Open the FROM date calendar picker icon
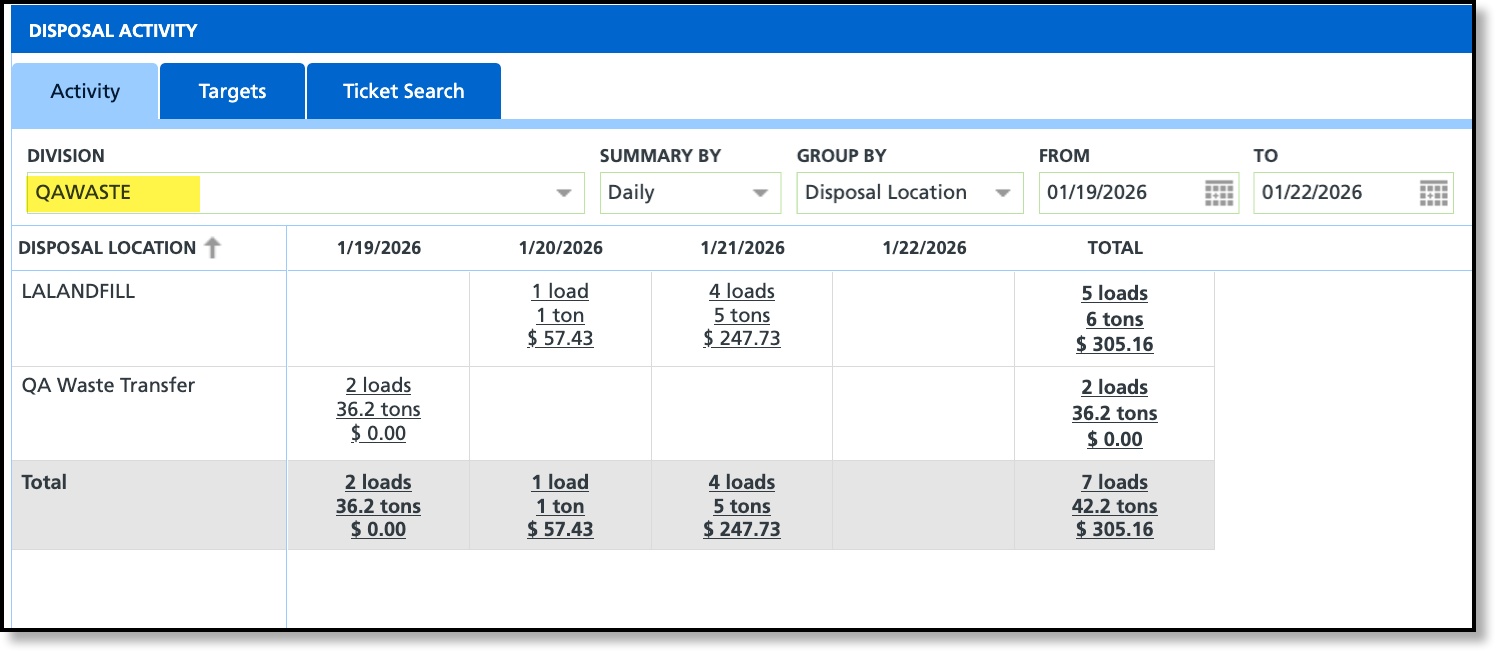1496x652 pixels. 1219,193
